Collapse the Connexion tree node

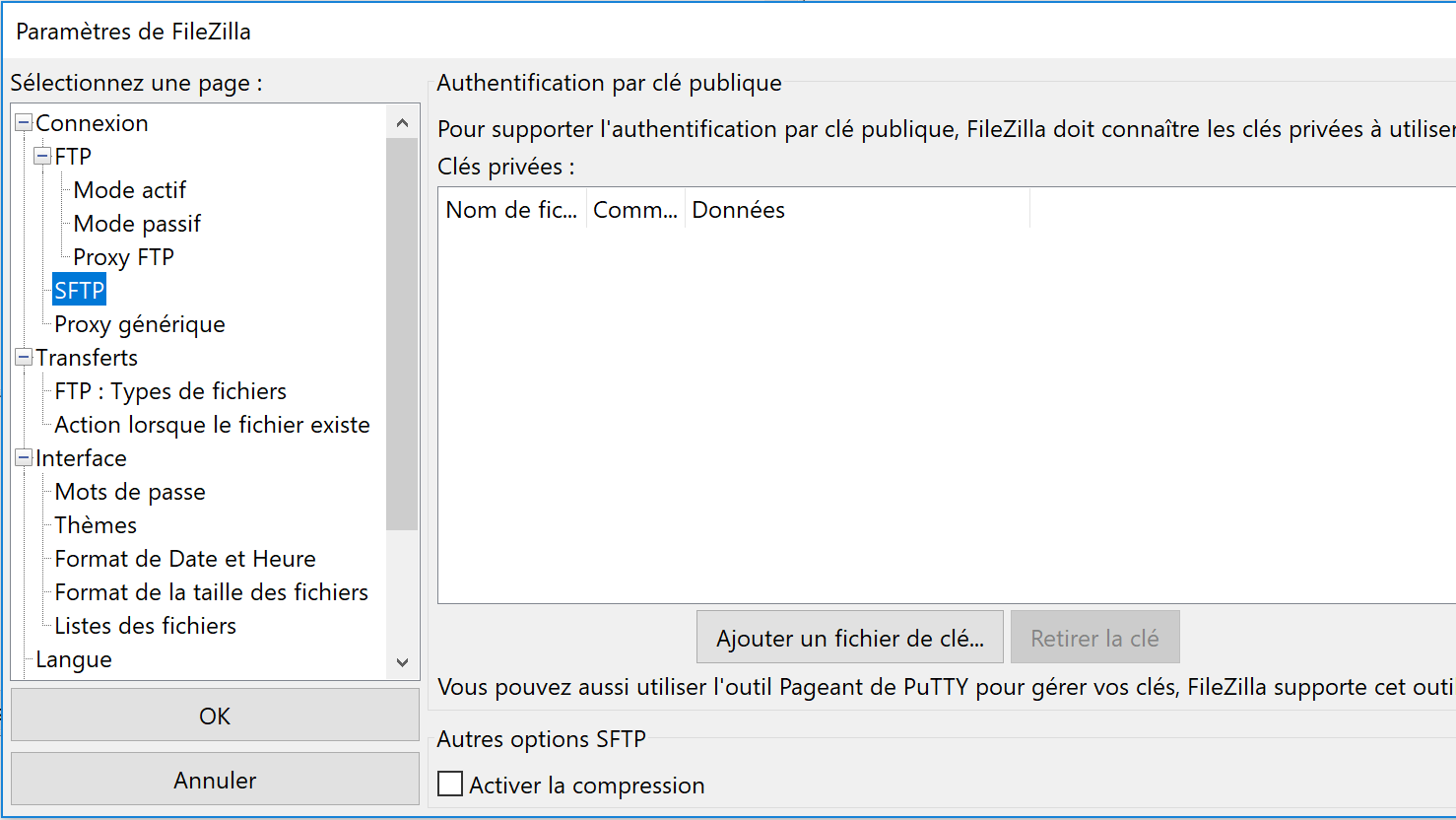[x=25, y=123]
